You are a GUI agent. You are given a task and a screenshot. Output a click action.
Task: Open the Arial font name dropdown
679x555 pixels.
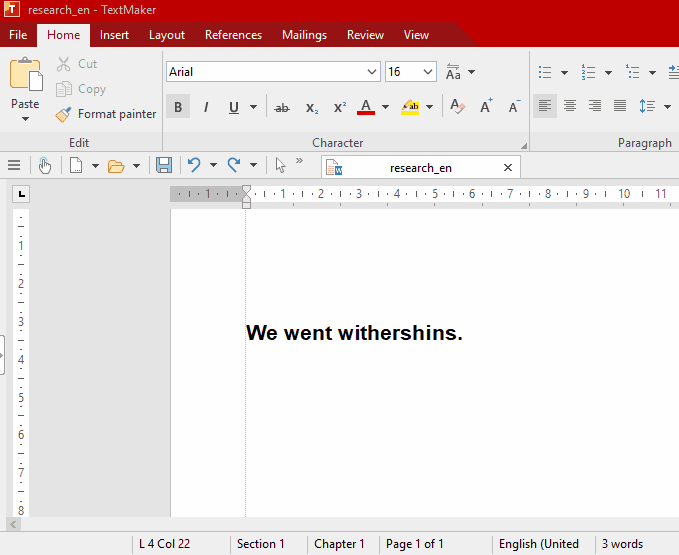[273, 72]
